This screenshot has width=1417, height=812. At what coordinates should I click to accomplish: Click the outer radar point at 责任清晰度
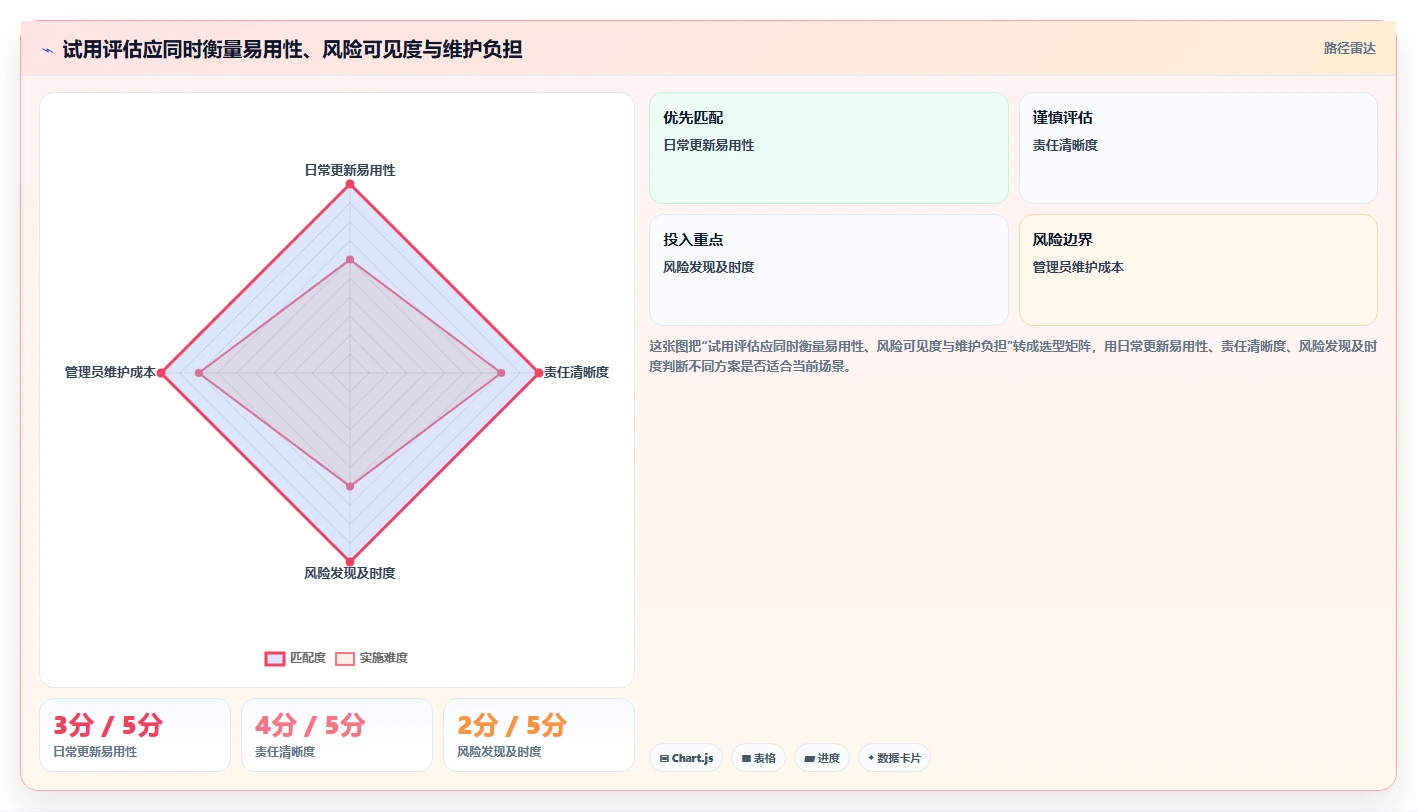tap(538, 373)
